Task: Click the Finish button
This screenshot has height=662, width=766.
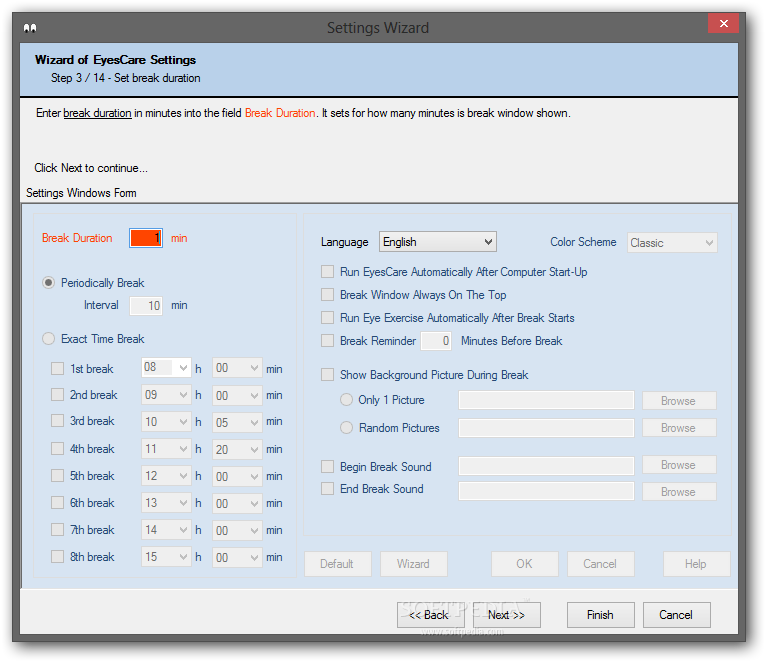Action: pos(600,615)
